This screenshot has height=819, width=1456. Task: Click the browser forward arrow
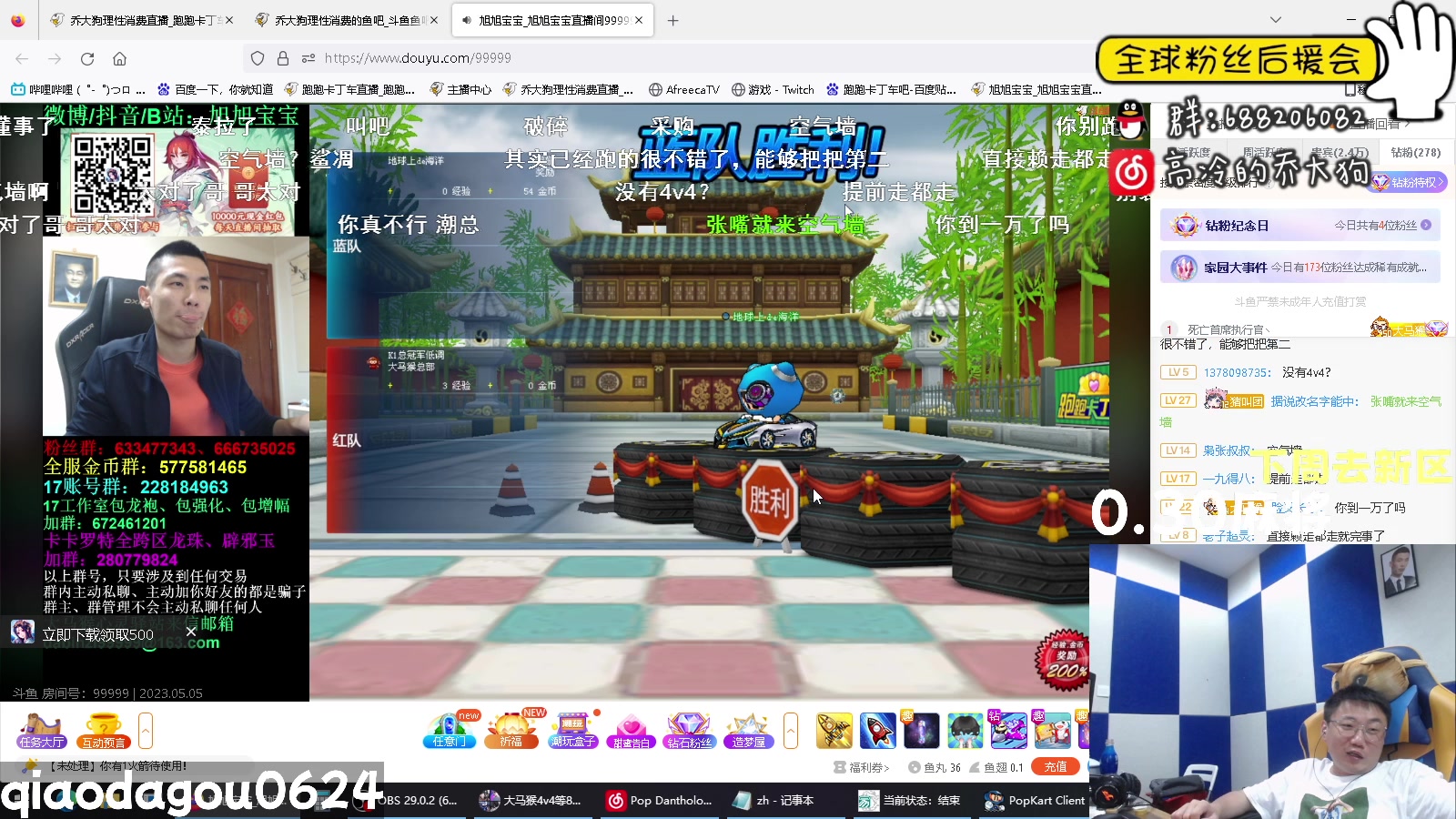(x=55, y=58)
